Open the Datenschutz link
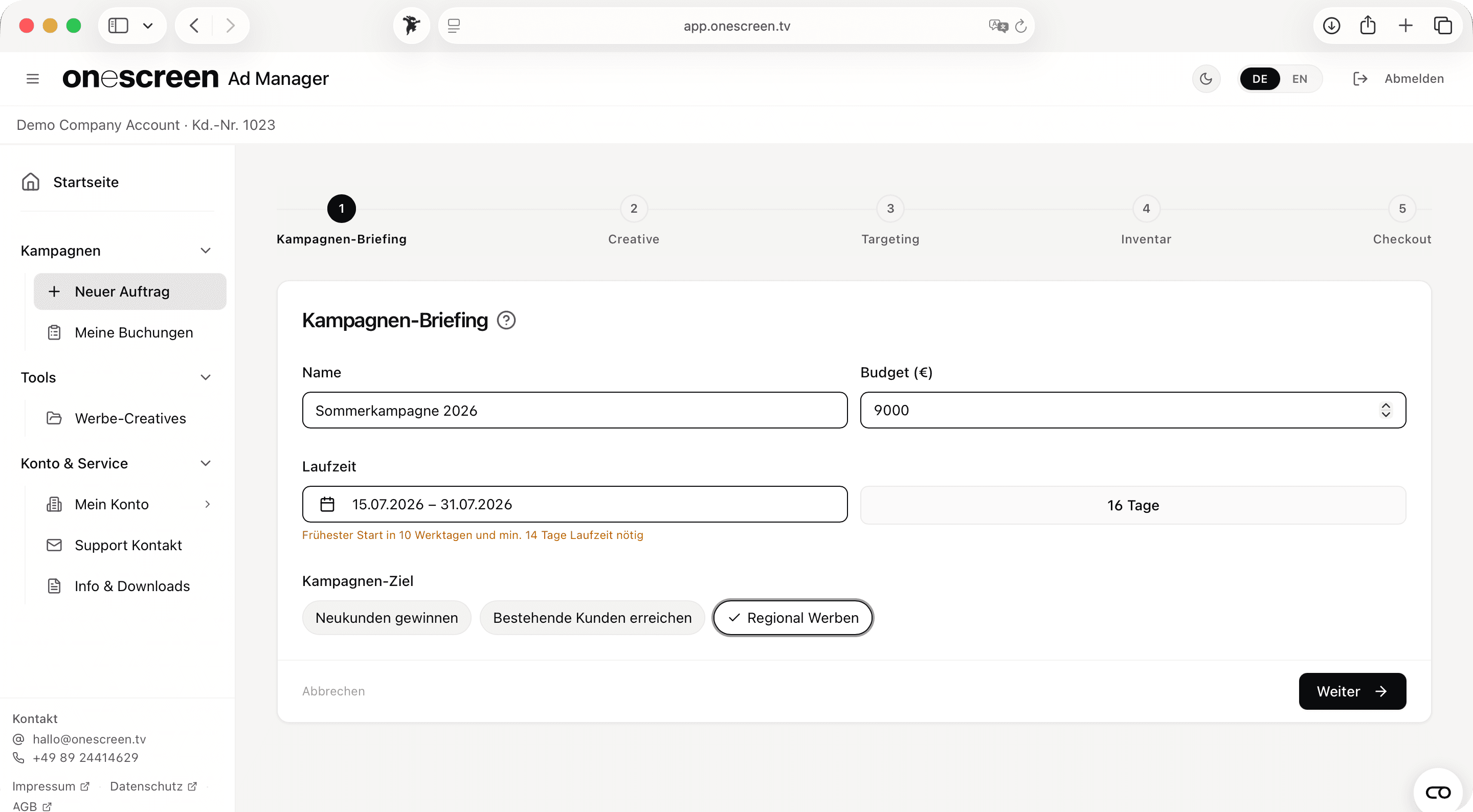The height and width of the screenshot is (812, 1473). coord(153,787)
